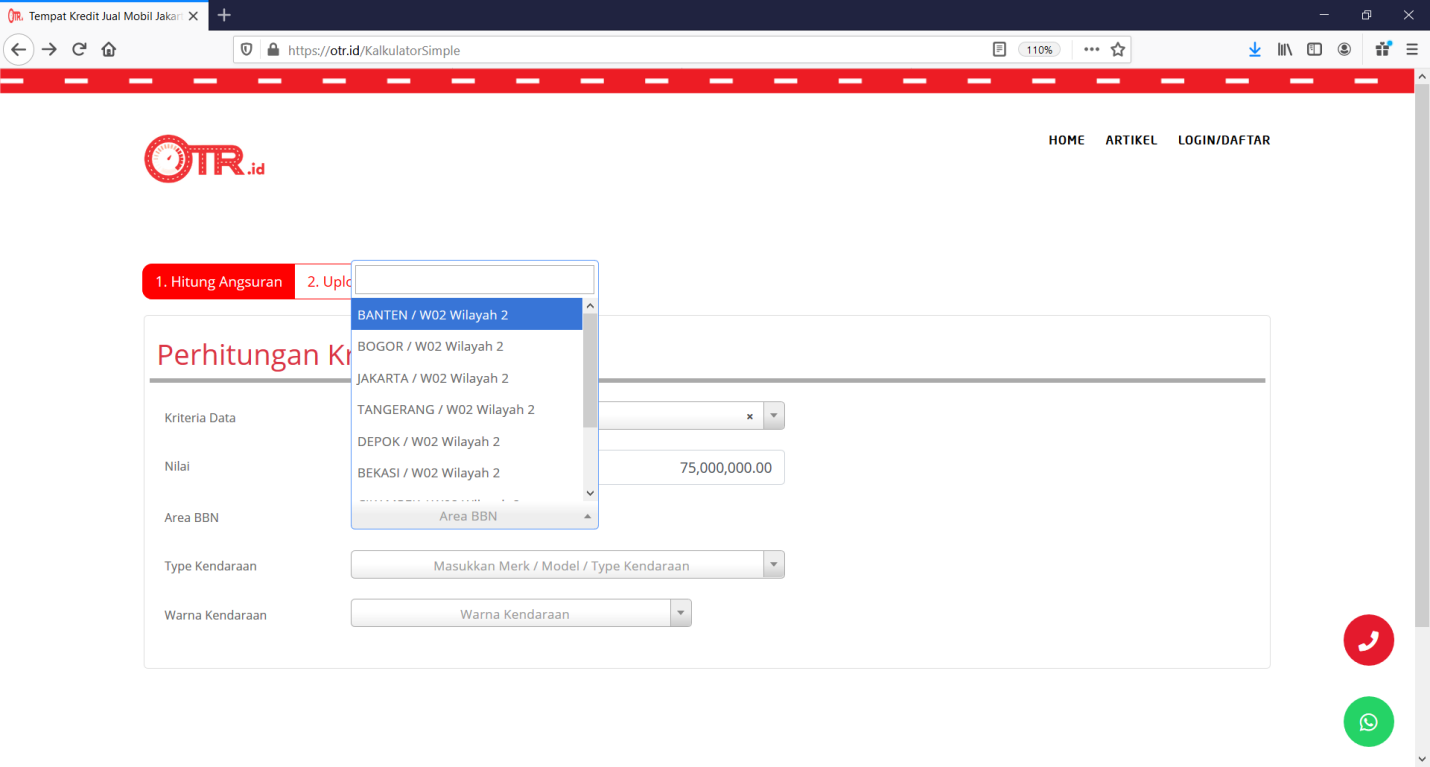Image resolution: width=1430 pixels, height=767 pixels.
Task: Open LOGIN/DAFTAR link
Action: (x=1224, y=140)
